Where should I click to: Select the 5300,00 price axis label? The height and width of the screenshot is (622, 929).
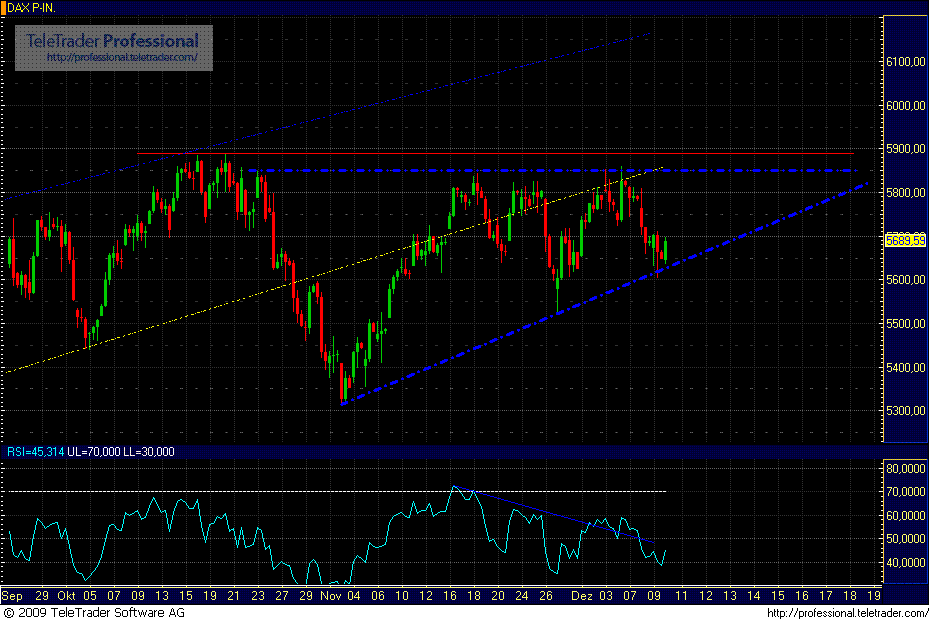[906, 411]
